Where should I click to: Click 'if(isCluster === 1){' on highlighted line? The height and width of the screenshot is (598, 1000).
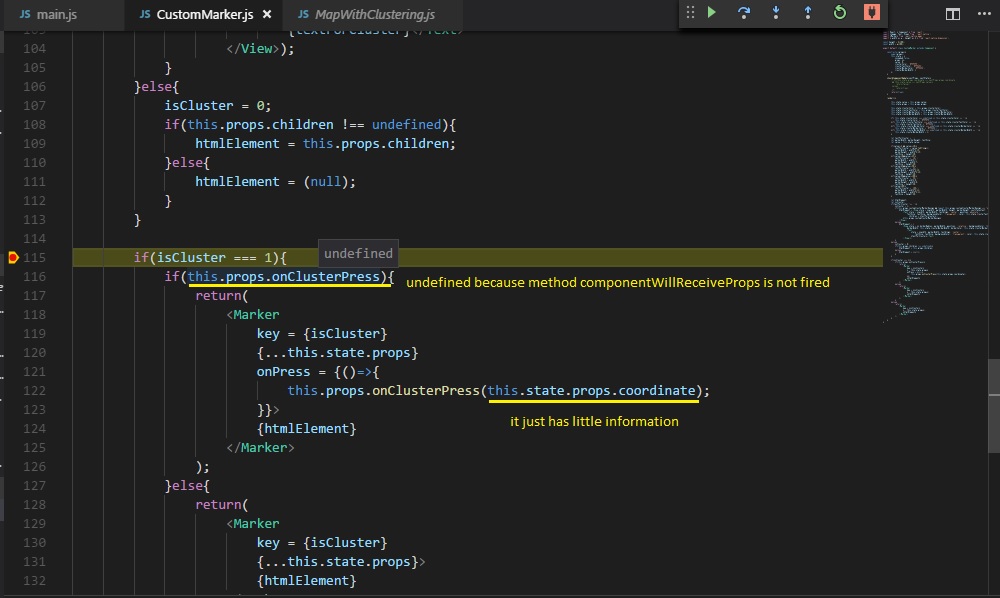(210, 258)
